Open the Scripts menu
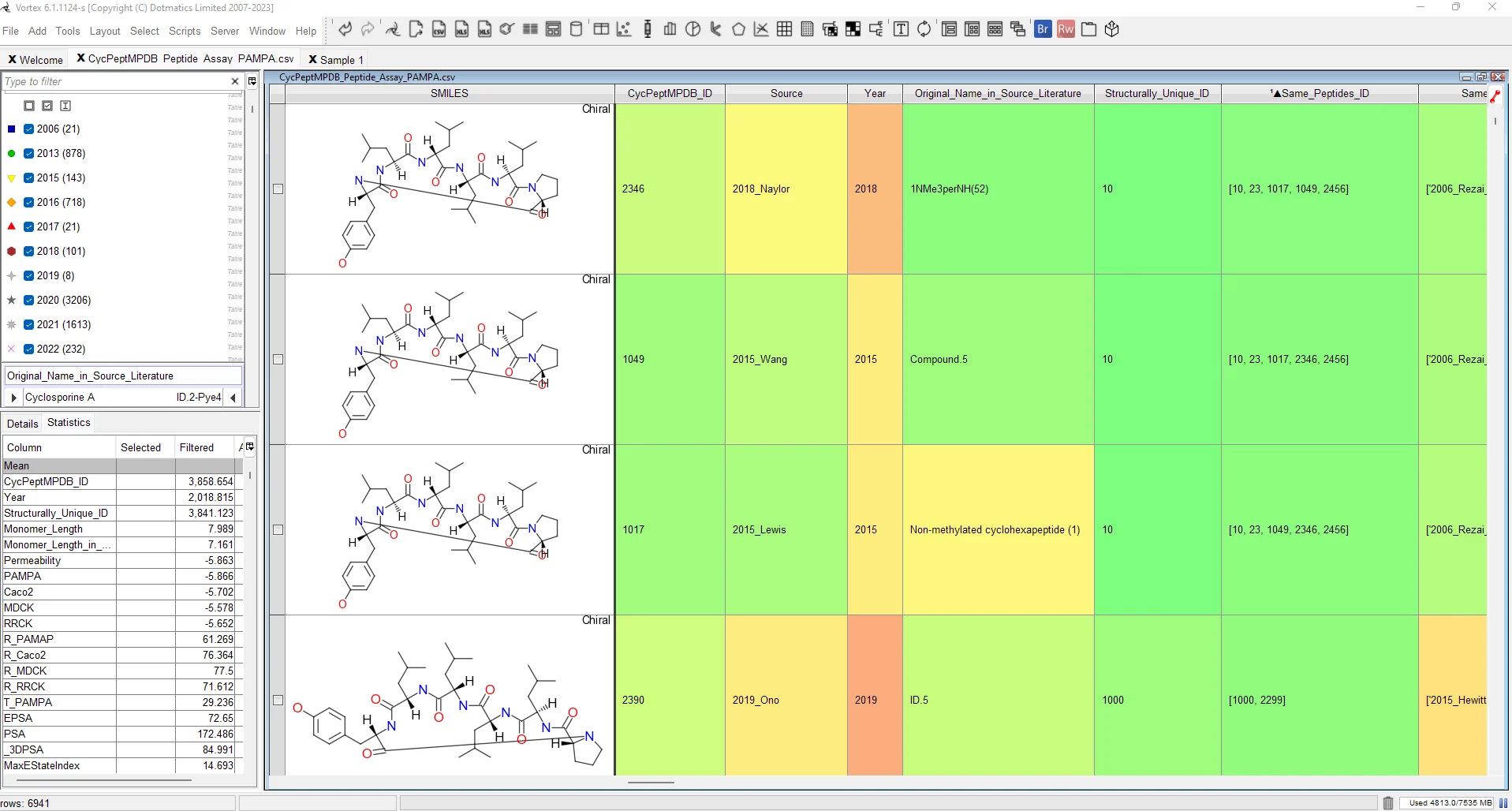 (x=185, y=31)
